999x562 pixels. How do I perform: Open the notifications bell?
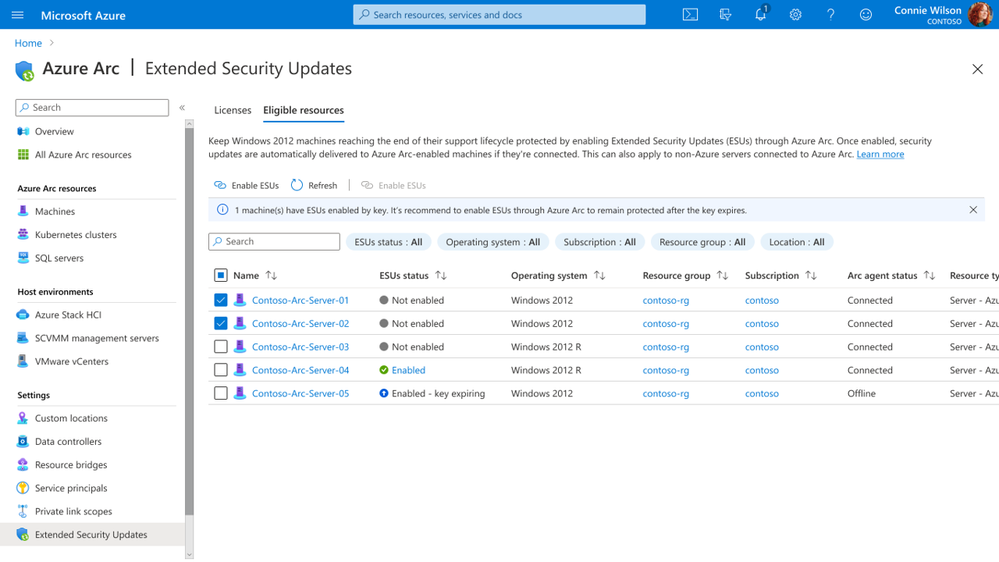761,15
